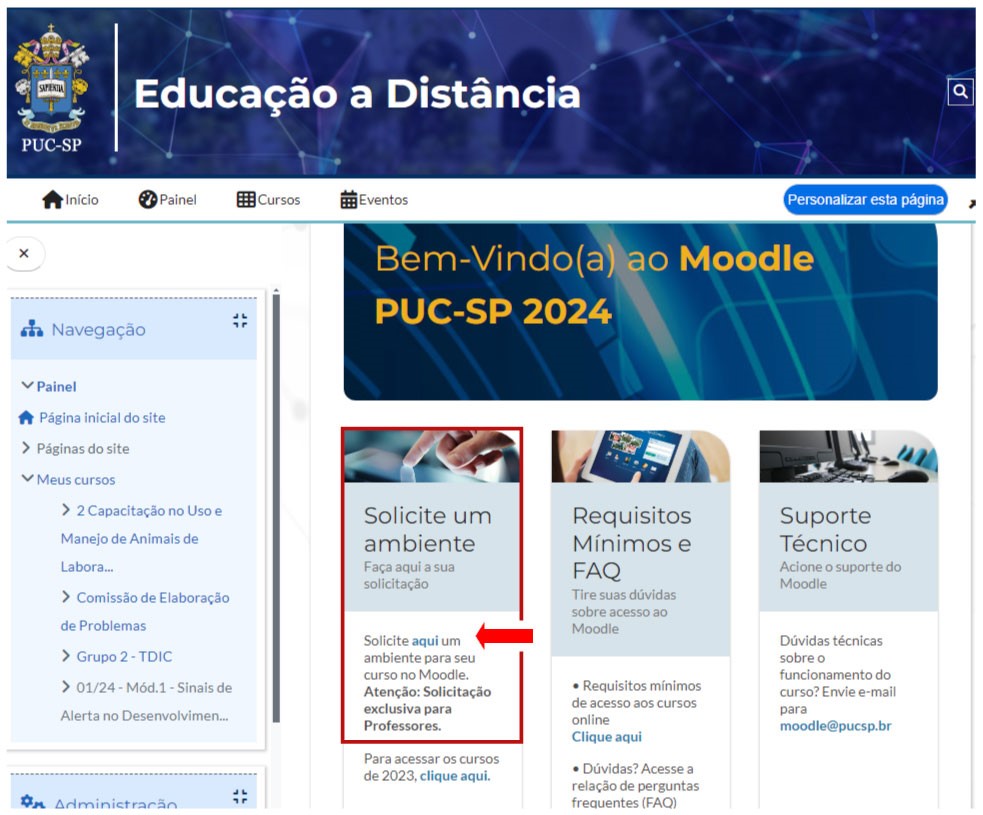Screen dimensions: 983x815
Task: Click home icon beside Página inicial do site
Action: pos(26,418)
